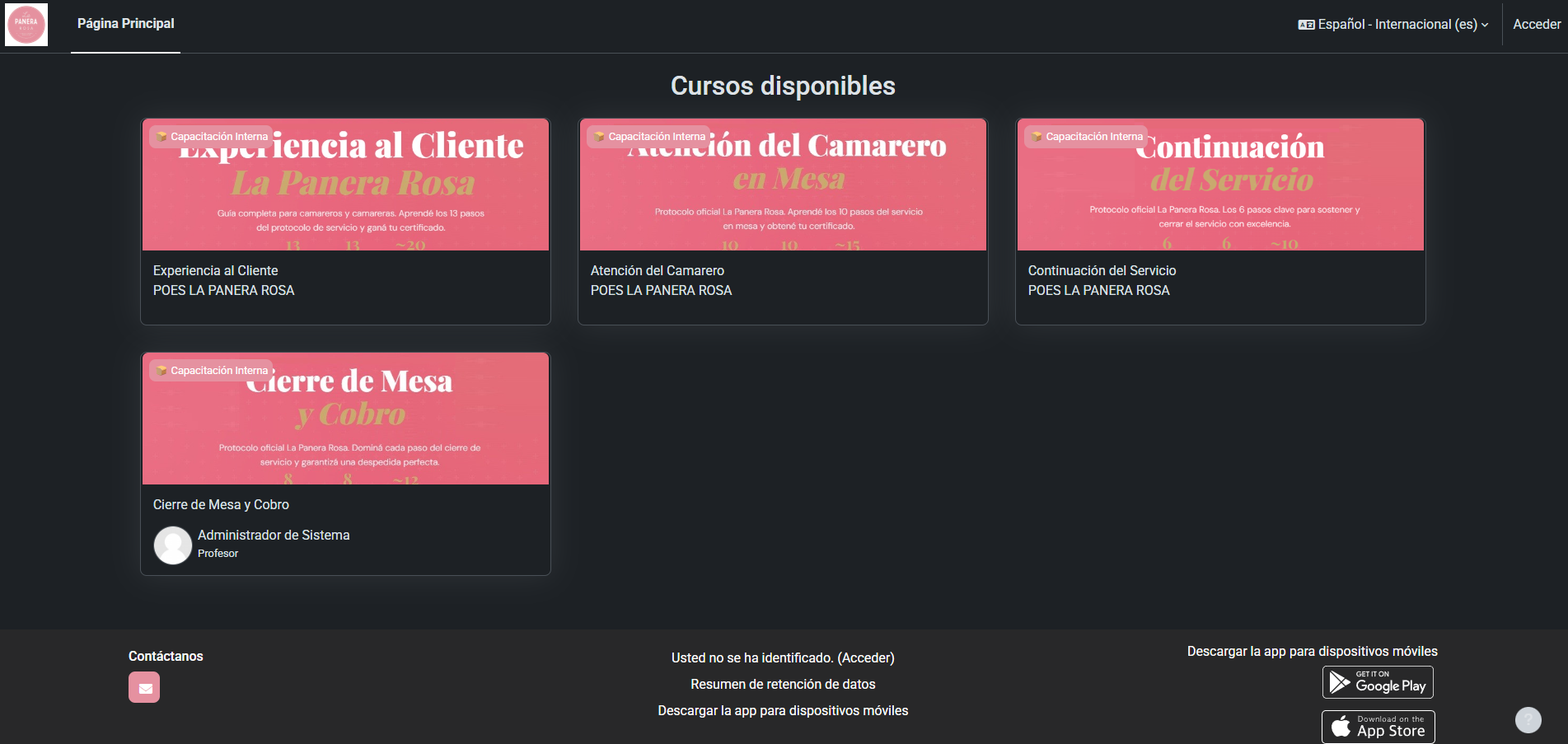Click the tag icon on Cierre de Mesa card
The image size is (1568, 744).
tap(160, 370)
